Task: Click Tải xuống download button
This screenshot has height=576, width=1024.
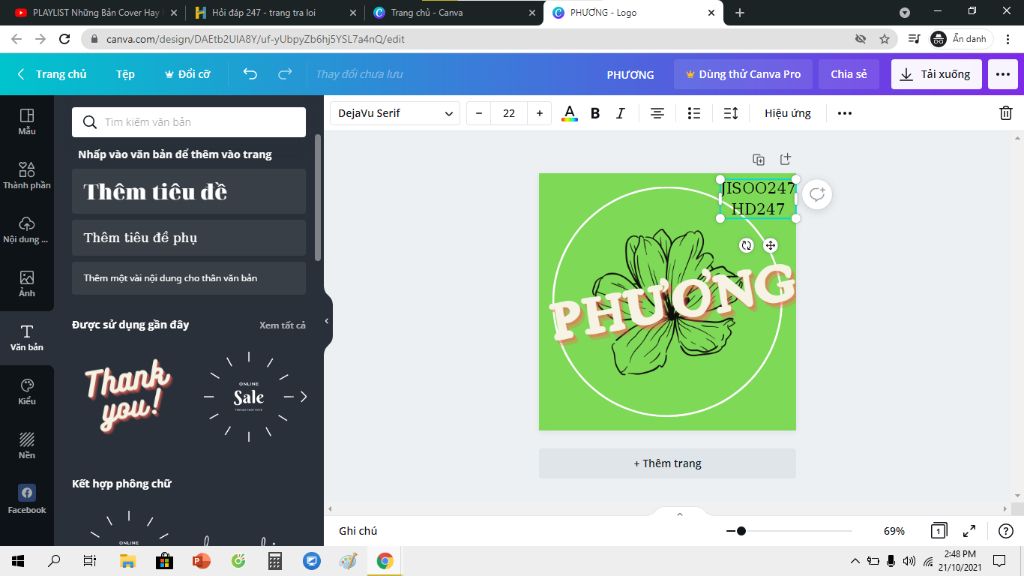Action: point(935,74)
